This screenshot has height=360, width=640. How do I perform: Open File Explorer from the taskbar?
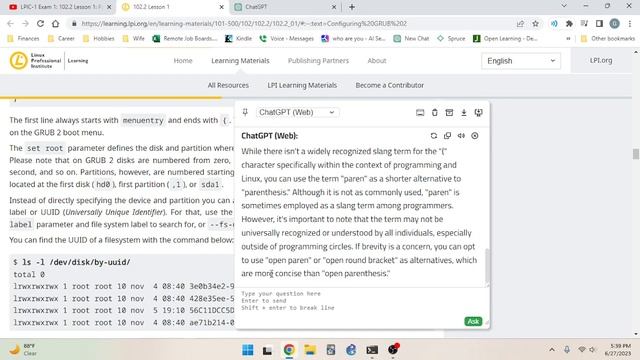(310, 350)
